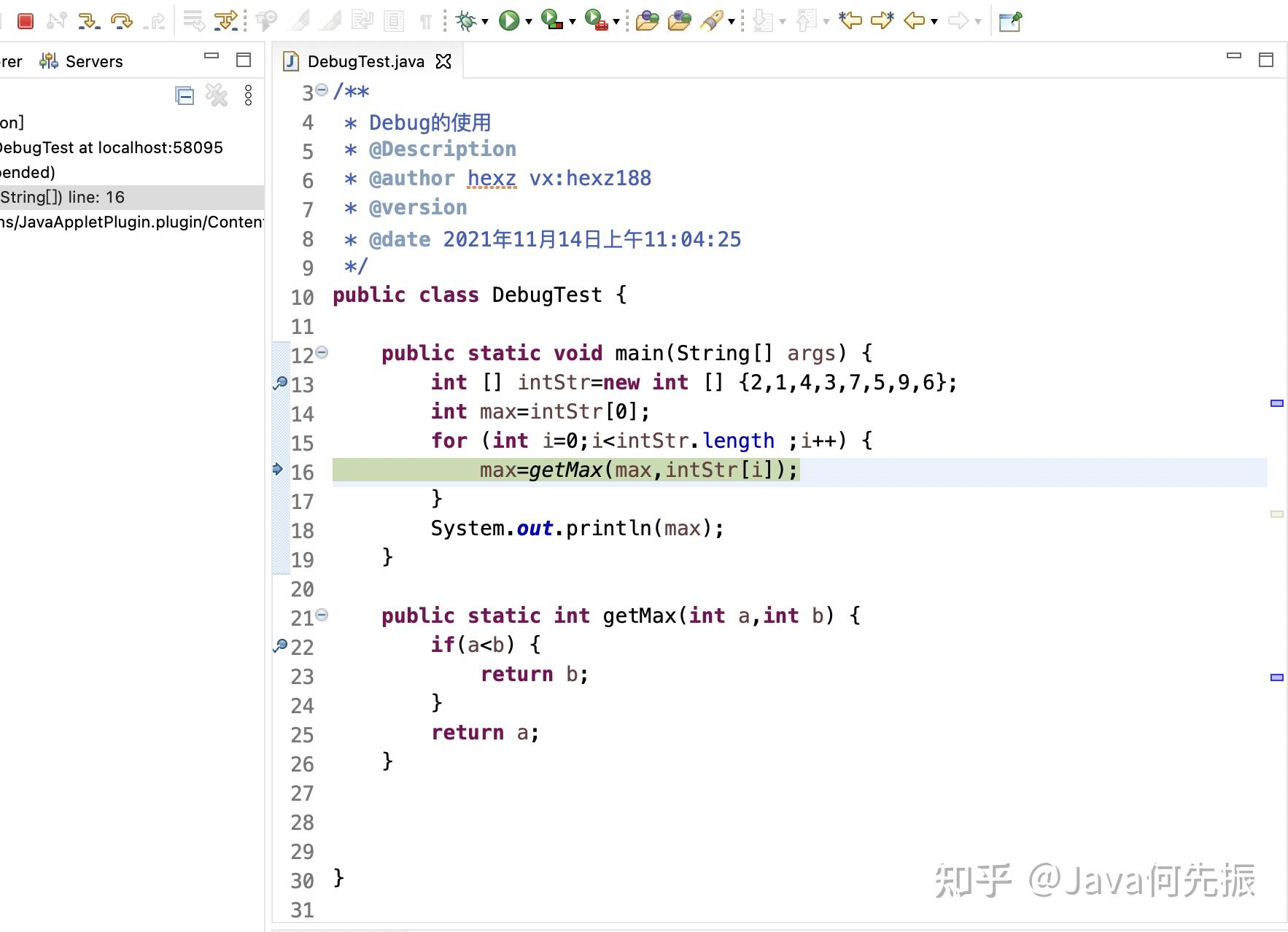Click the Step Into debug icon
This screenshot has height=932, width=1288.
click(x=88, y=21)
